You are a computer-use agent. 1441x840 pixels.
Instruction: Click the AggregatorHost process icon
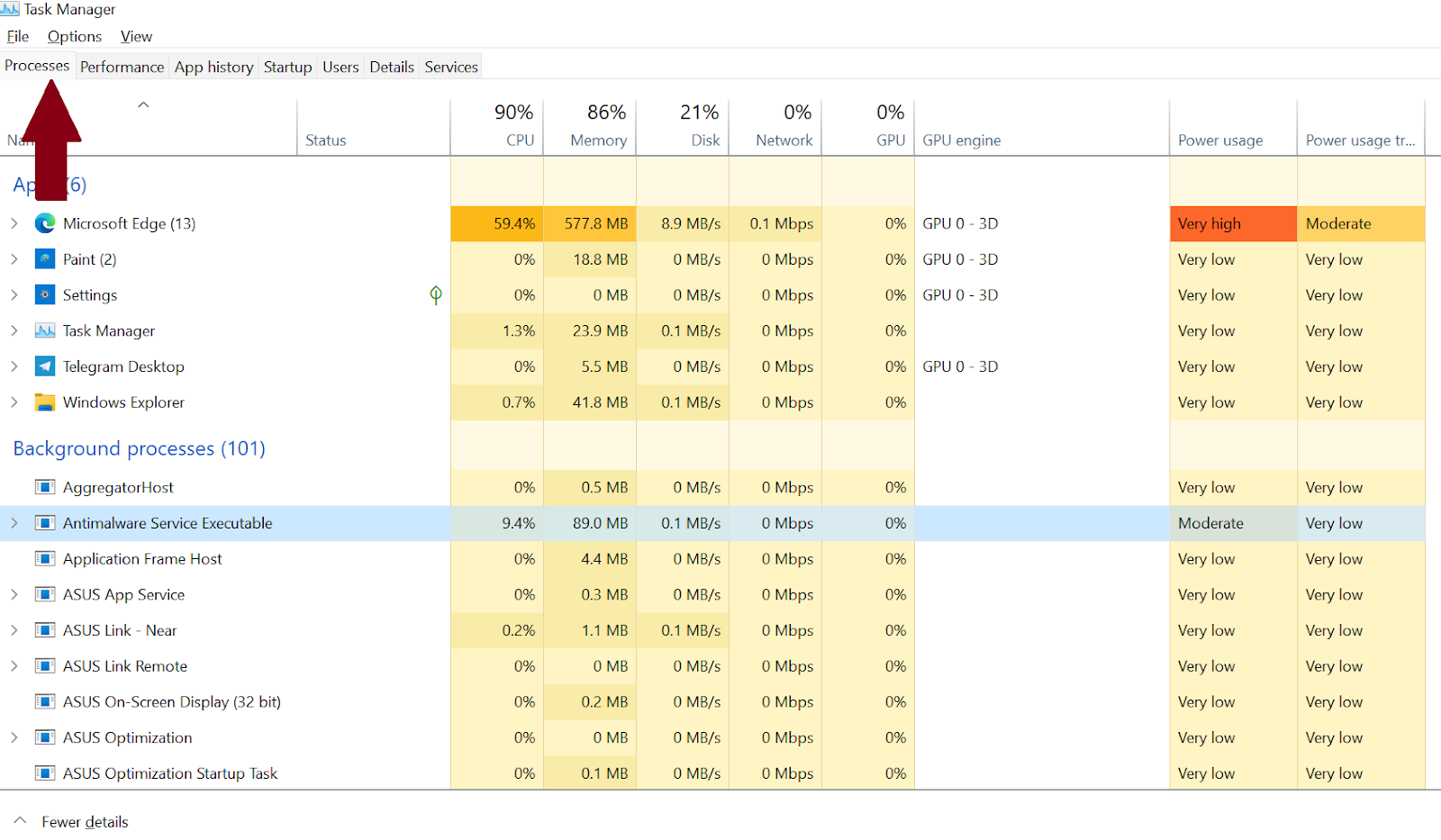[x=45, y=487]
